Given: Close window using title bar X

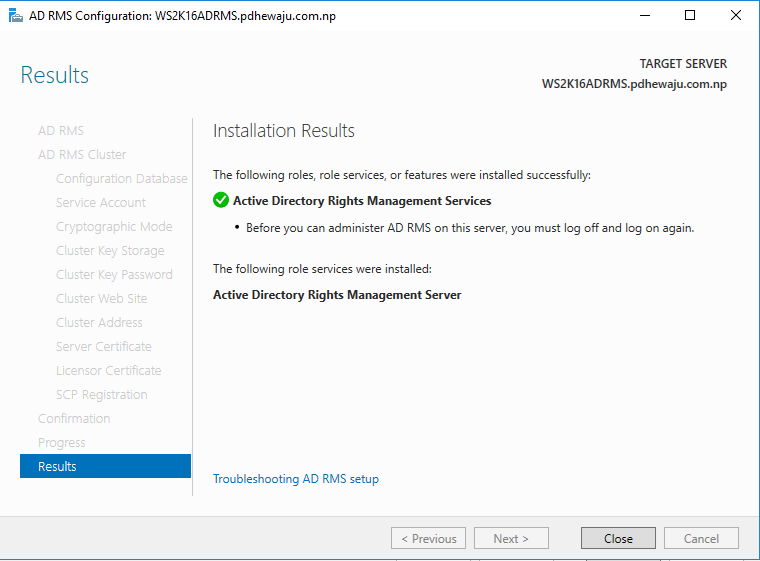Looking at the screenshot, I should click(x=735, y=16).
